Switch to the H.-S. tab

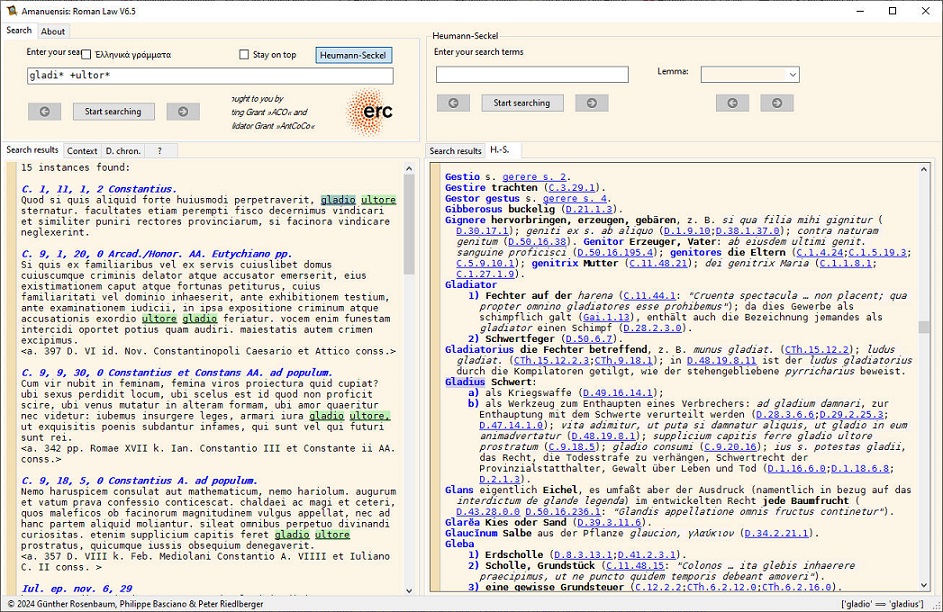tap(500, 150)
